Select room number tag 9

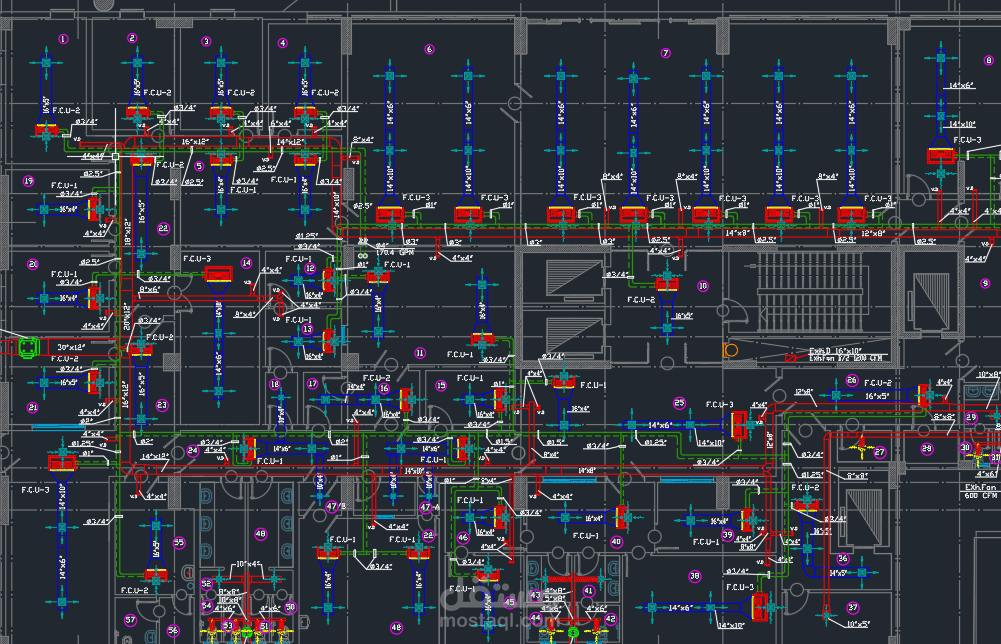(x=985, y=283)
